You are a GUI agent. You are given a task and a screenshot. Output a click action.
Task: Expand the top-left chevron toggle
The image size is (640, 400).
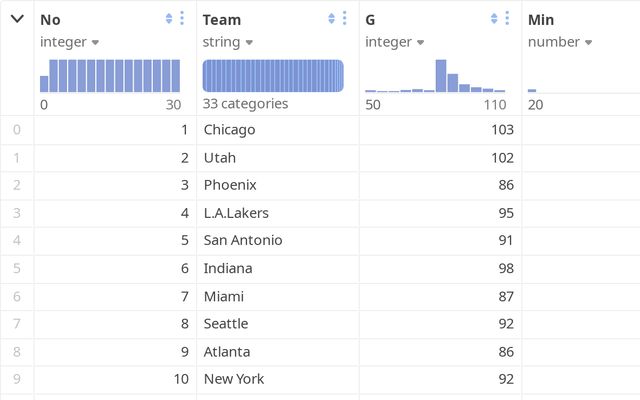click(x=17, y=19)
